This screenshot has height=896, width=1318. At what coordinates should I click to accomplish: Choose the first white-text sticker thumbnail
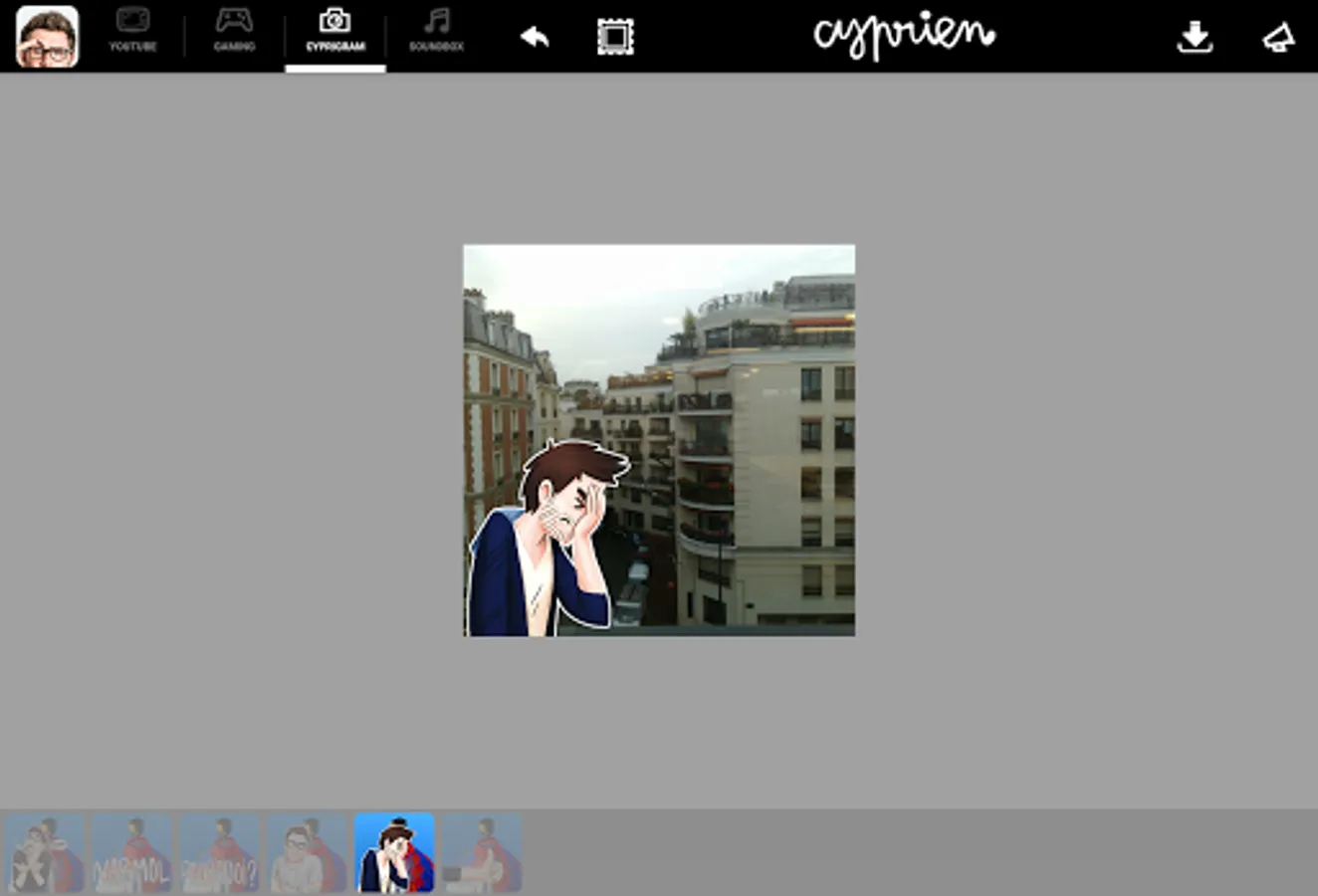[132, 853]
